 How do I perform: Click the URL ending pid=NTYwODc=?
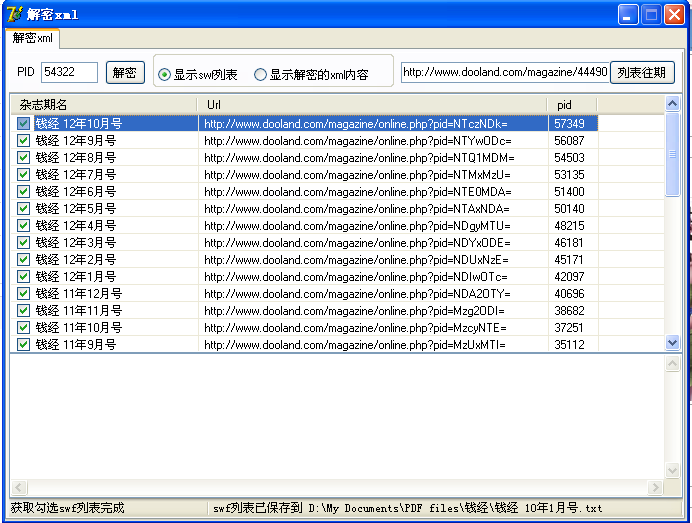[x=358, y=141]
